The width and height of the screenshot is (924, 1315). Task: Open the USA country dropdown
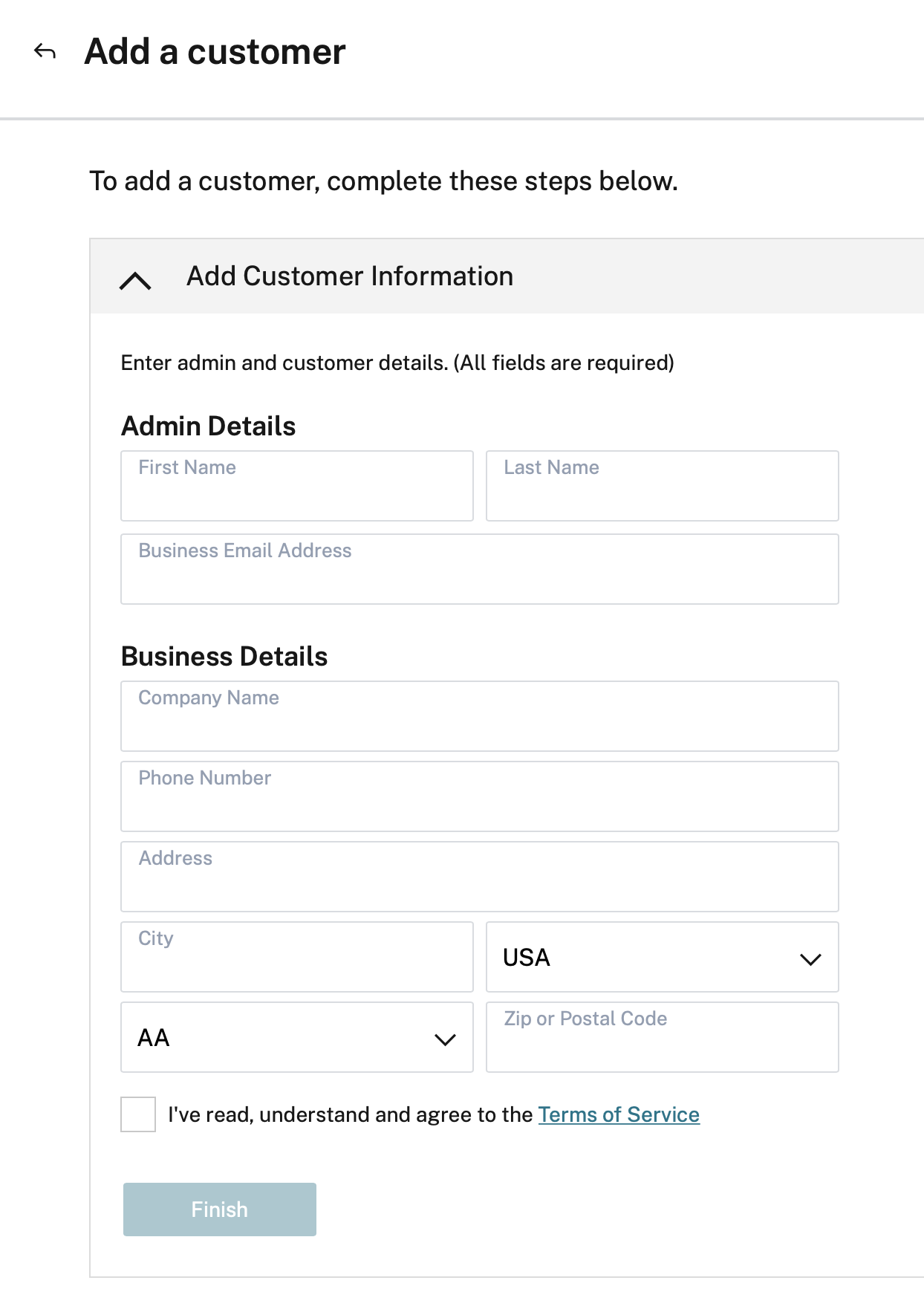coord(663,957)
